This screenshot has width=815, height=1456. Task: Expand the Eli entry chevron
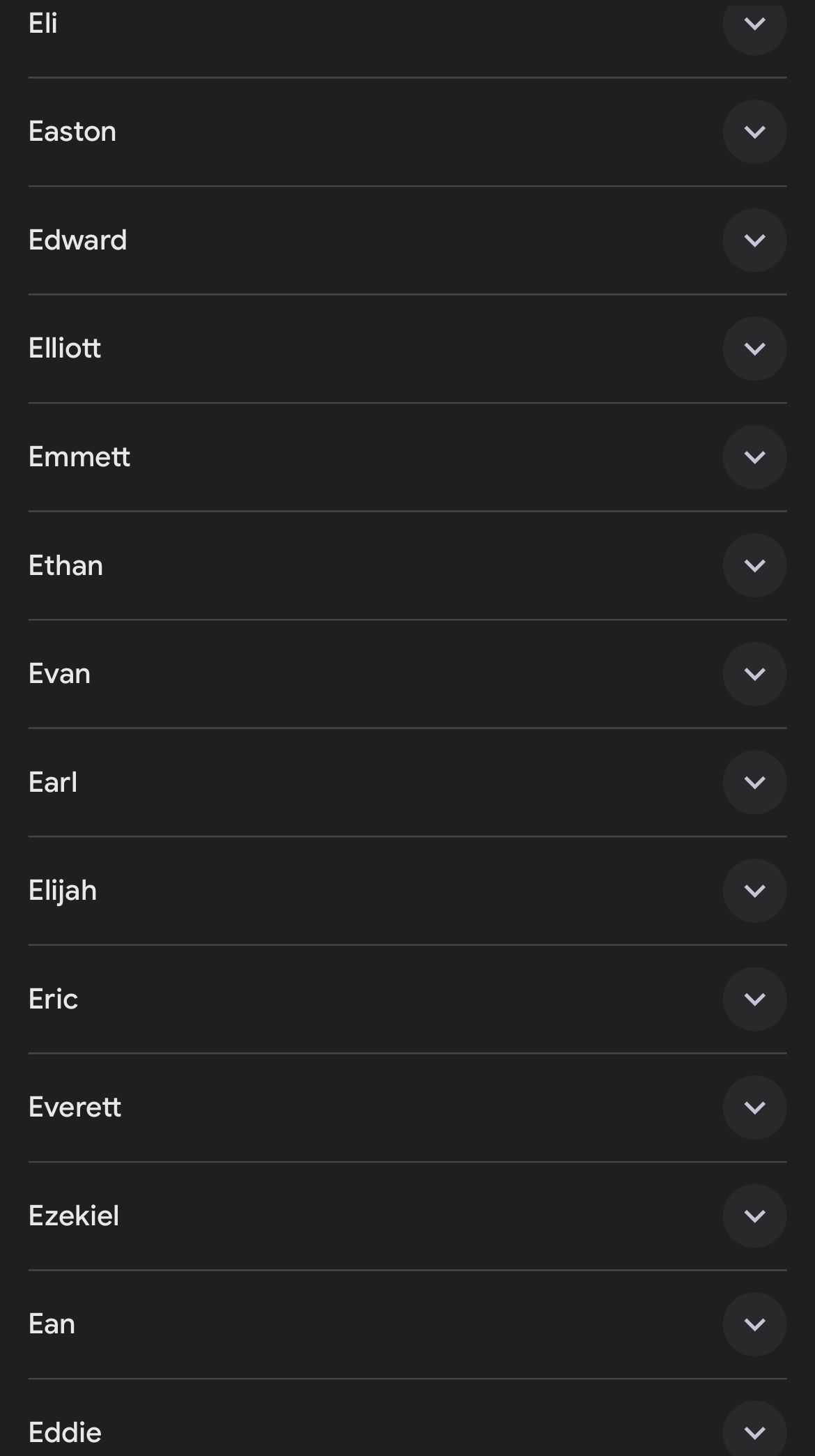[x=754, y=24]
